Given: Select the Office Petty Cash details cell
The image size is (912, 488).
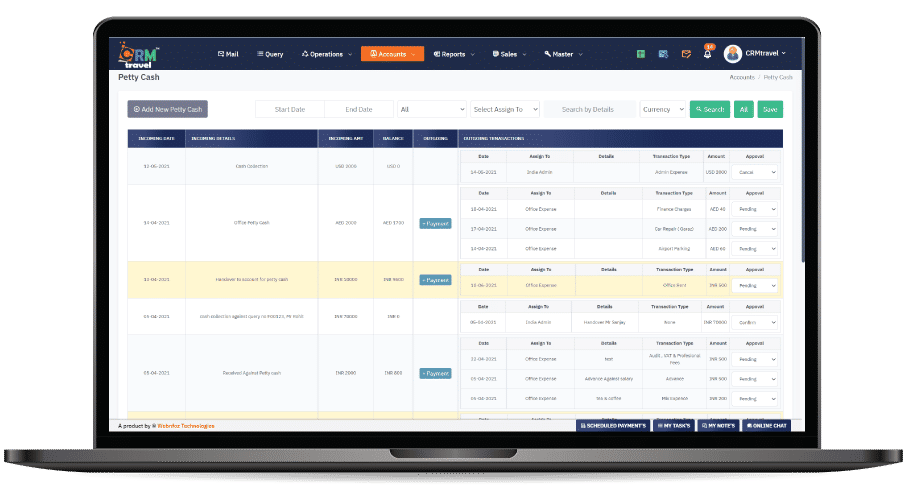Looking at the screenshot, I should (251, 223).
